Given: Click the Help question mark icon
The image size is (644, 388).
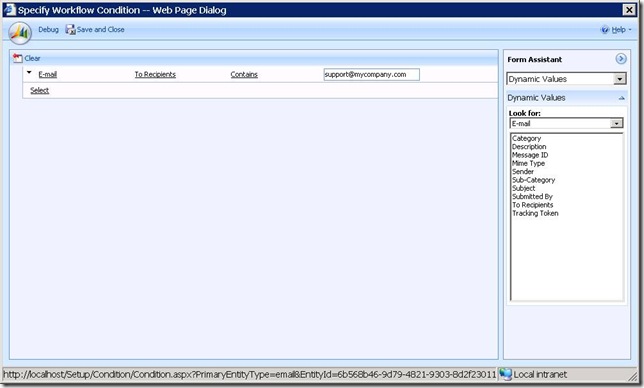Looking at the screenshot, I should click(605, 30).
